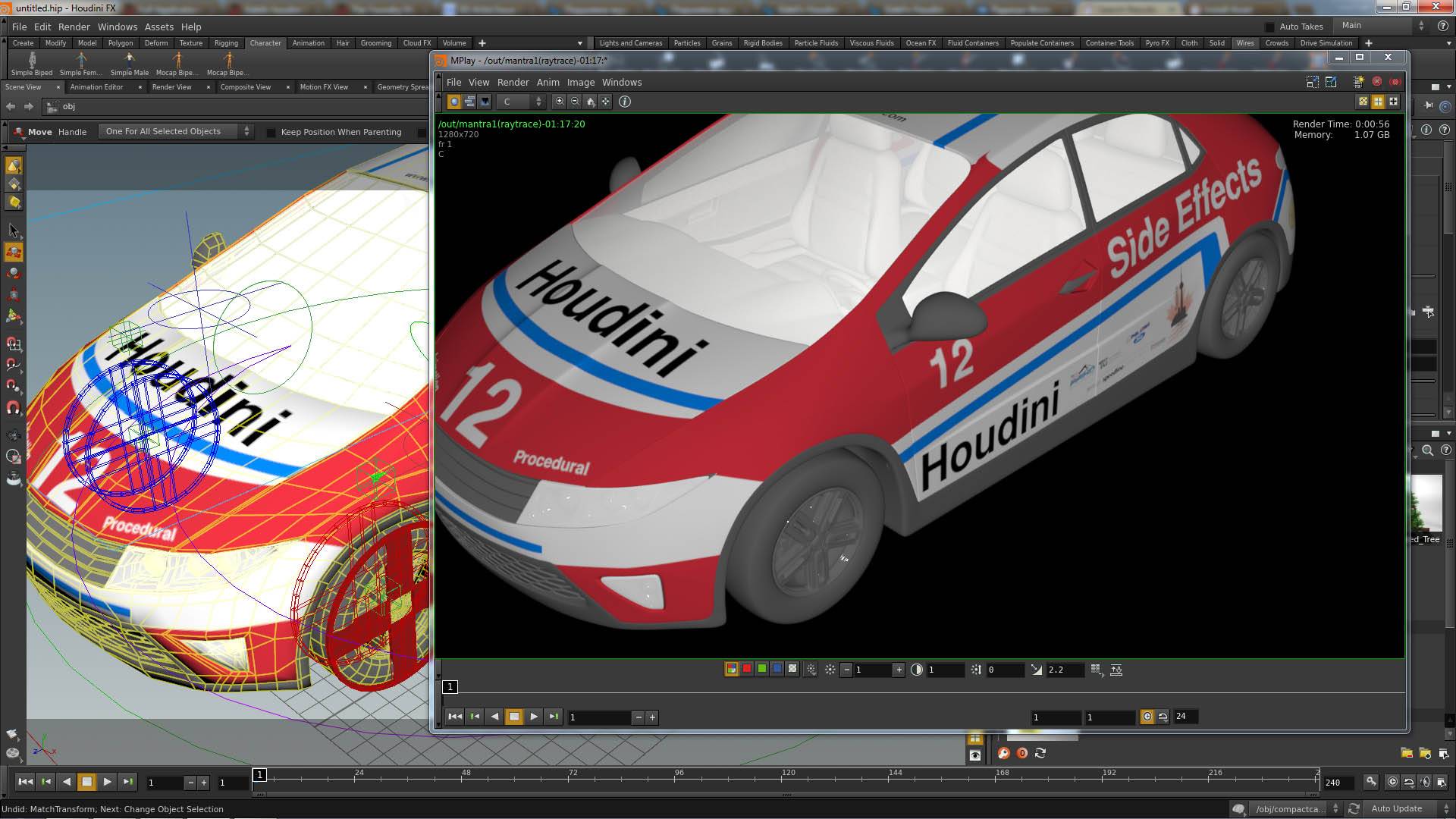Click frame 96 on the main timeline
The image size is (1456, 819).
[x=679, y=775]
